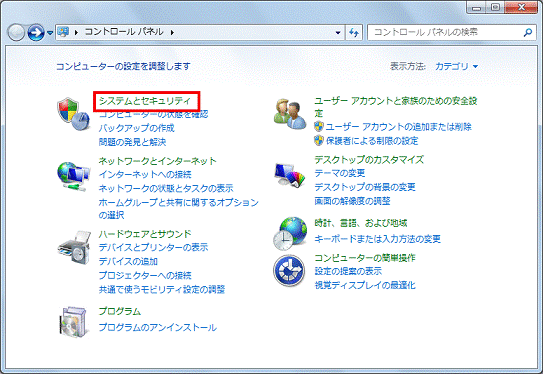Click shield icon beside 保護者による制限の設定

click(x=319, y=141)
